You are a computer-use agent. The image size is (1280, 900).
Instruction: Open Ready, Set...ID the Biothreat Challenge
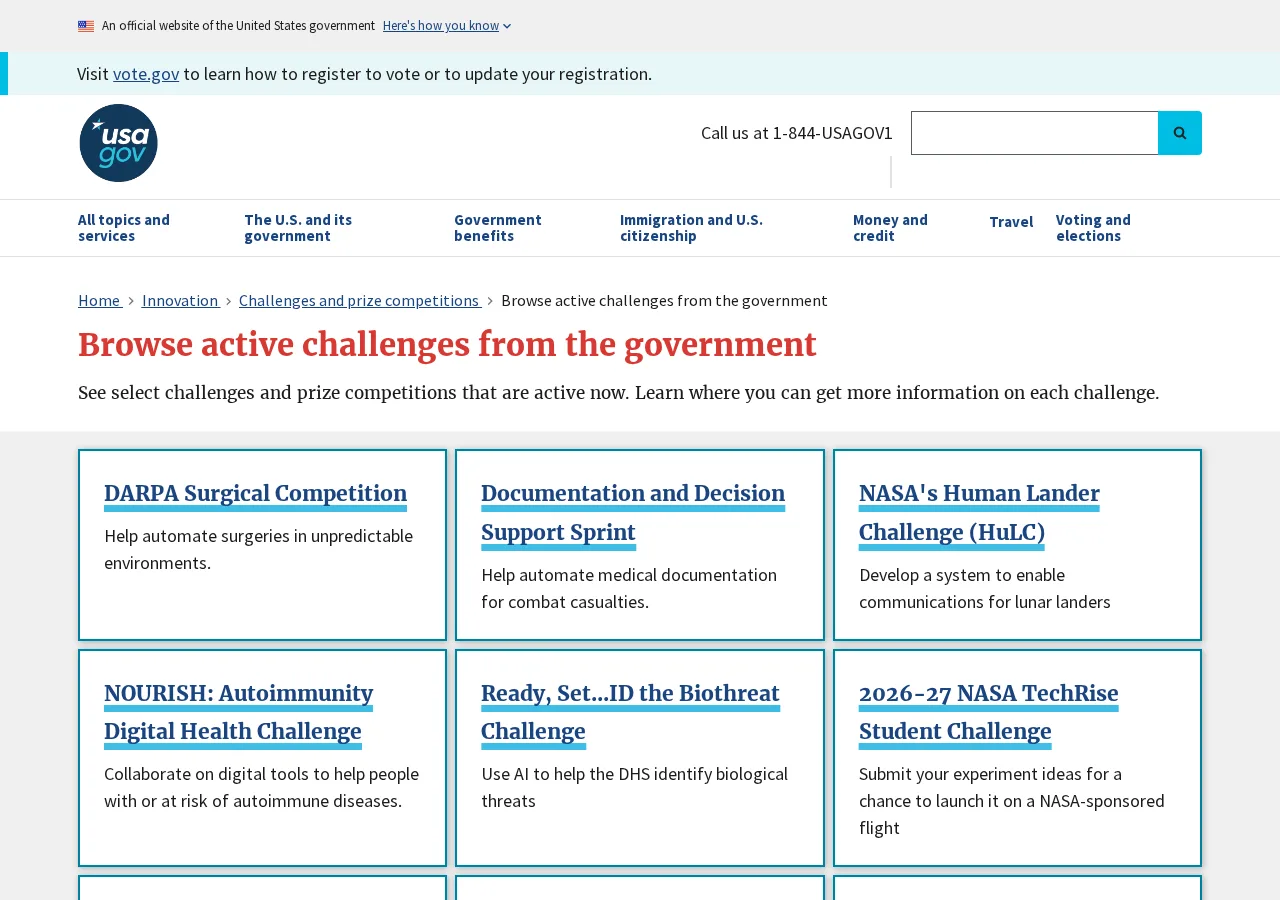tap(630, 713)
